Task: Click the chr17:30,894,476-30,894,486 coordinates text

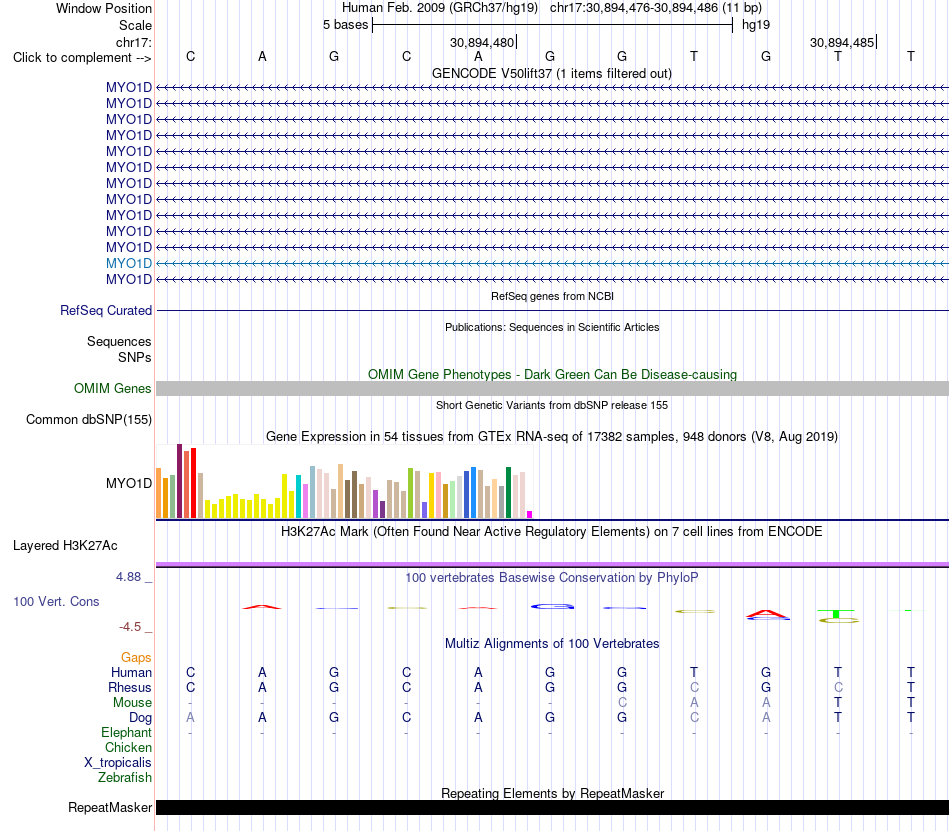Action: [x=634, y=8]
